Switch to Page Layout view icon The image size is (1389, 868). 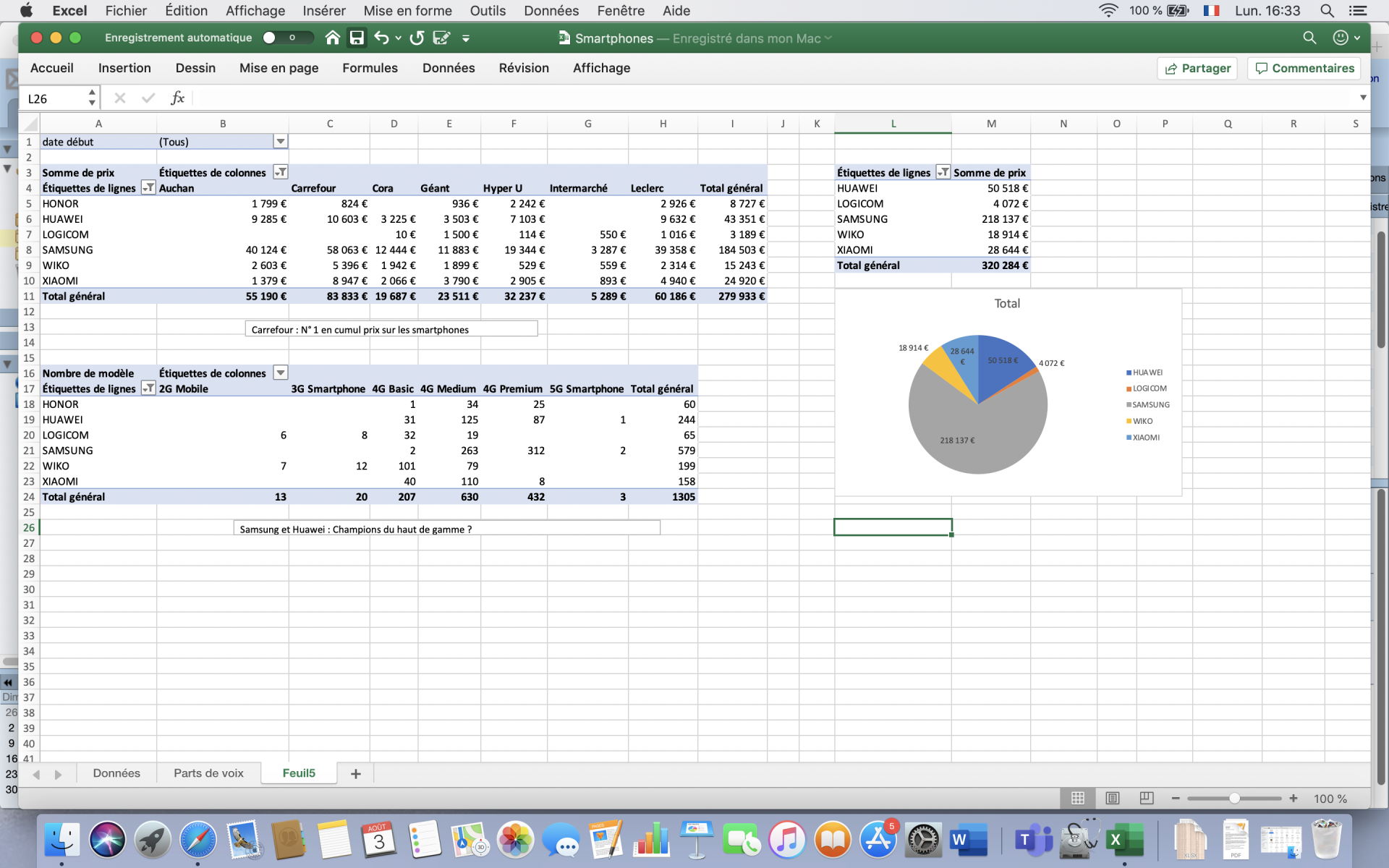point(1113,798)
